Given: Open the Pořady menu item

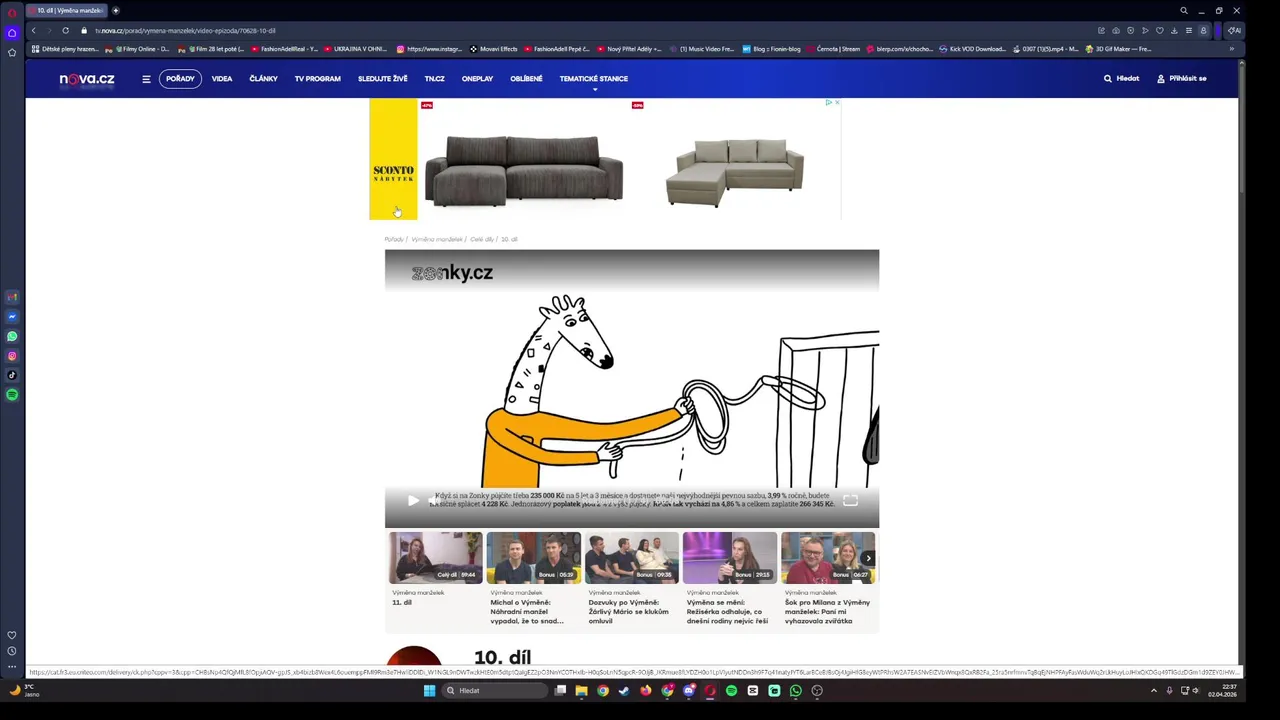Looking at the screenshot, I should (180, 79).
